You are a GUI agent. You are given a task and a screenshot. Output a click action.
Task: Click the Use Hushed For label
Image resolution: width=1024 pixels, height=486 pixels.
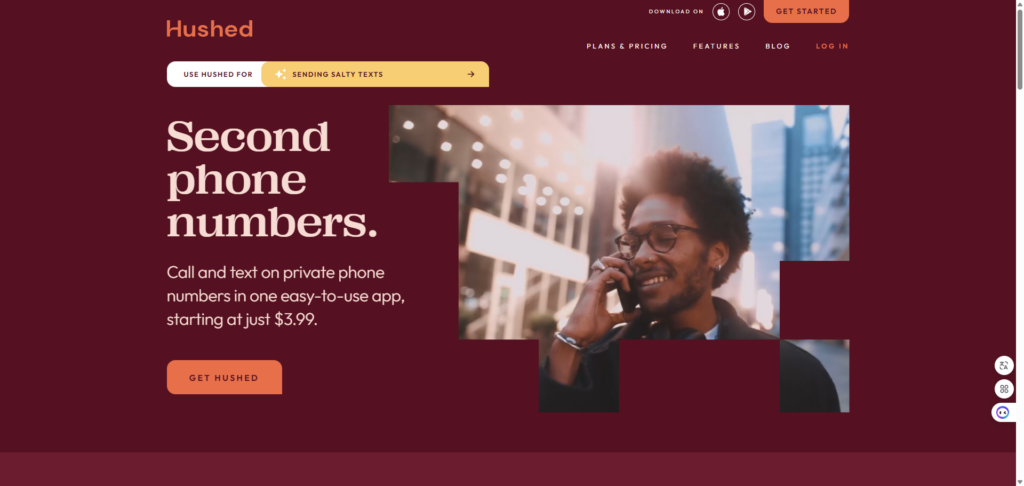(x=217, y=74)
